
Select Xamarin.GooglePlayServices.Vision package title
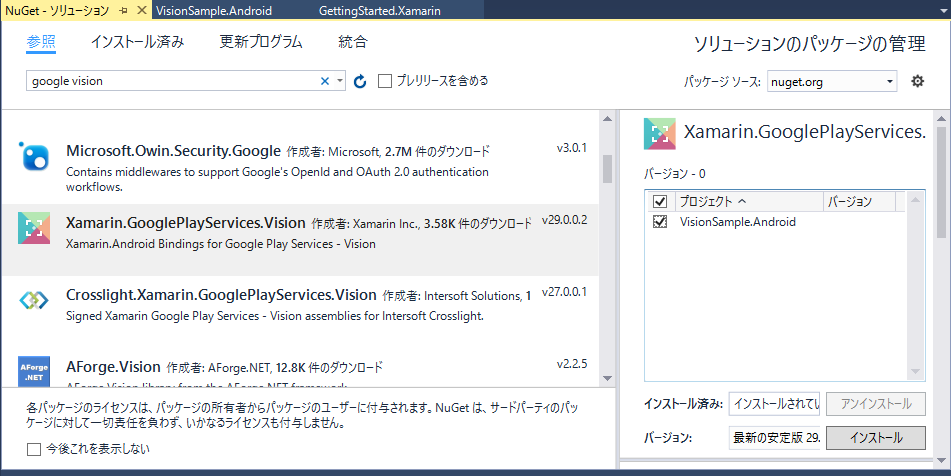click(x=186, y=223)
